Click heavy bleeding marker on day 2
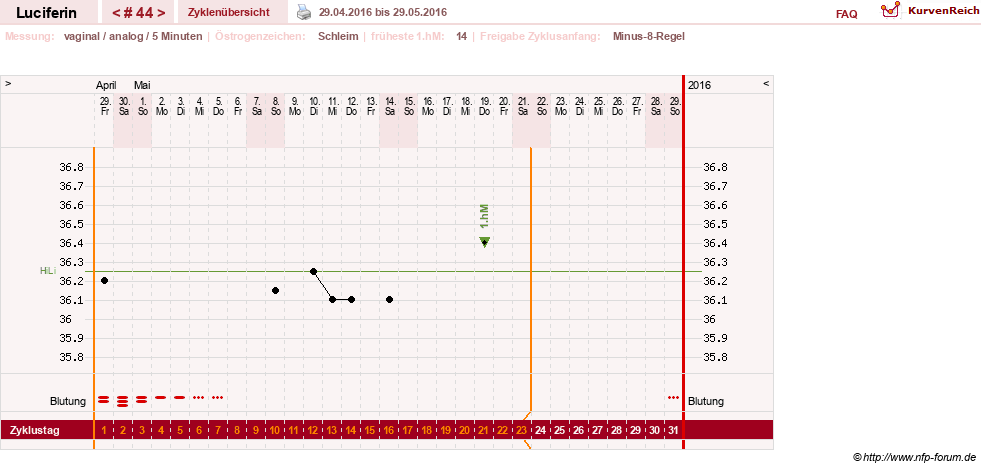This screenshot has height=469, width=981. pyautogui.click(x=123, y=401)
